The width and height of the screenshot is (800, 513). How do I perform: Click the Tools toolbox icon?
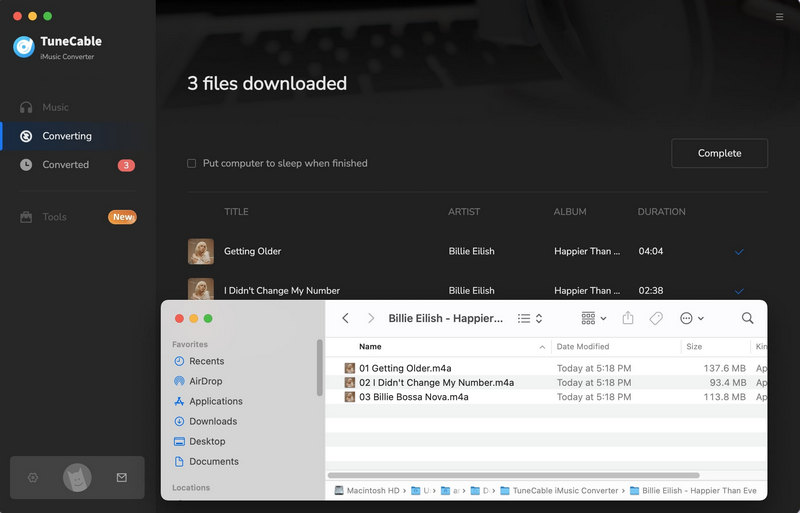coord(26,217)
